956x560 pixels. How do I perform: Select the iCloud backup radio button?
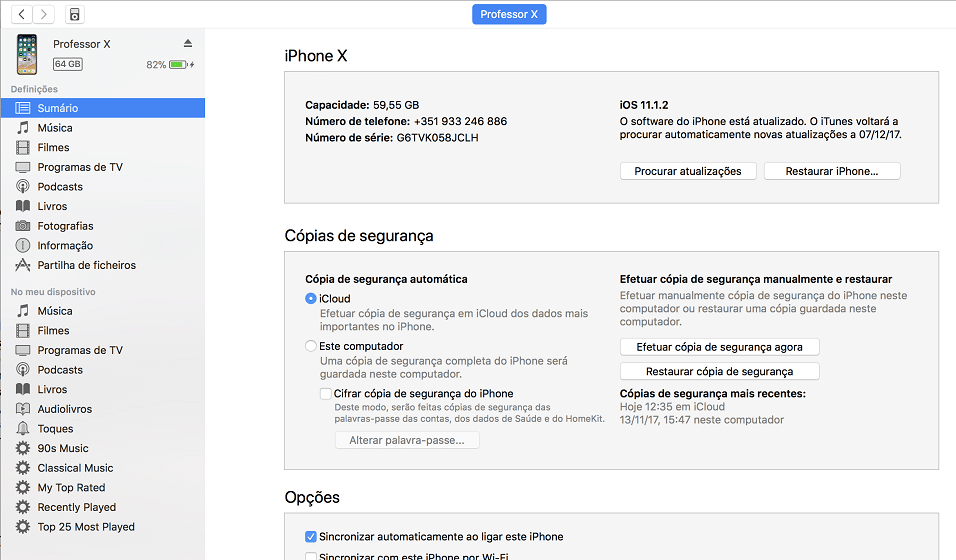[310, 298]
